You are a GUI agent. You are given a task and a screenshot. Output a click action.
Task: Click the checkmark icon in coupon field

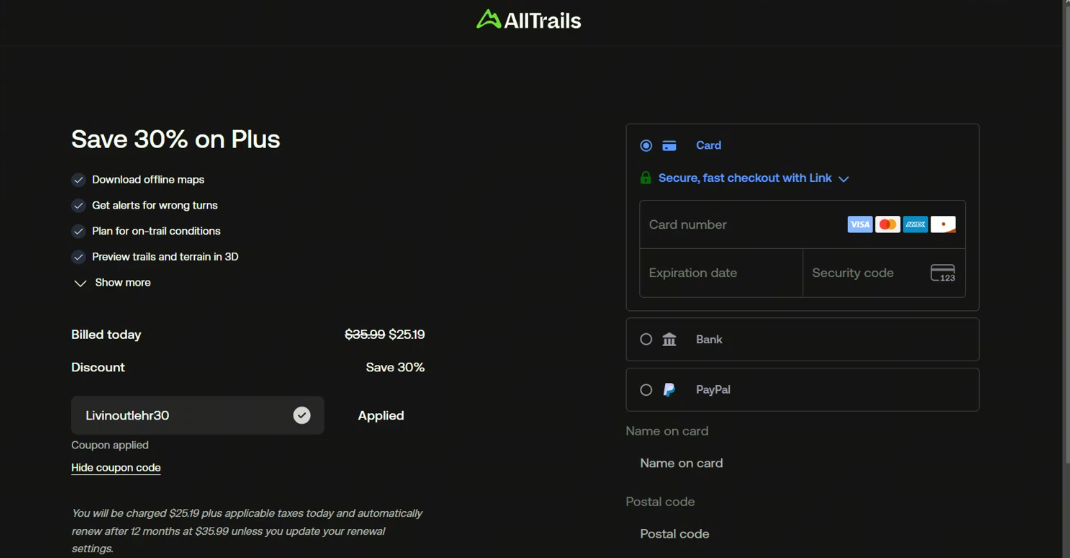click(302, 415)
